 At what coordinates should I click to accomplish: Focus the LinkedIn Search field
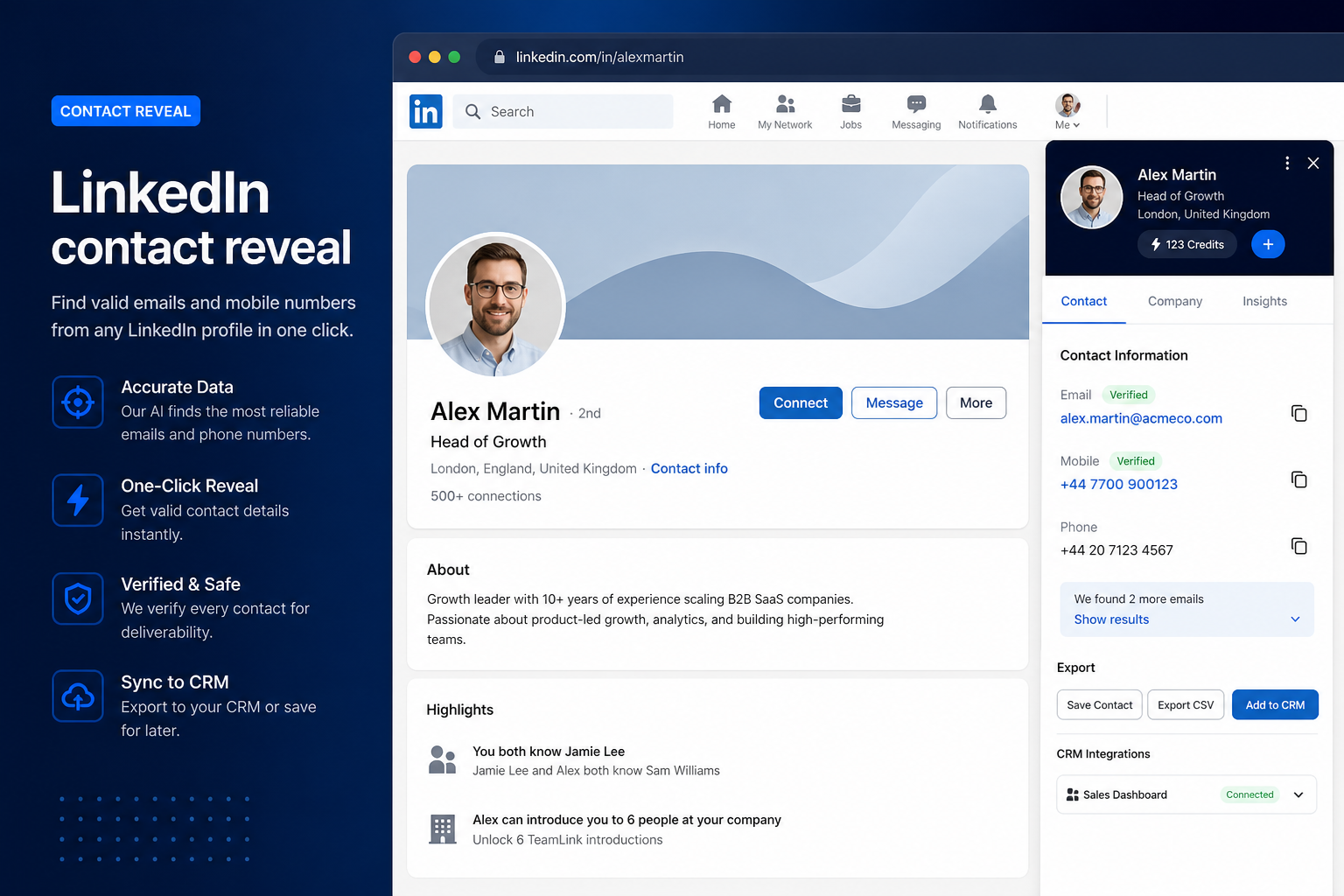click(563, 111)
